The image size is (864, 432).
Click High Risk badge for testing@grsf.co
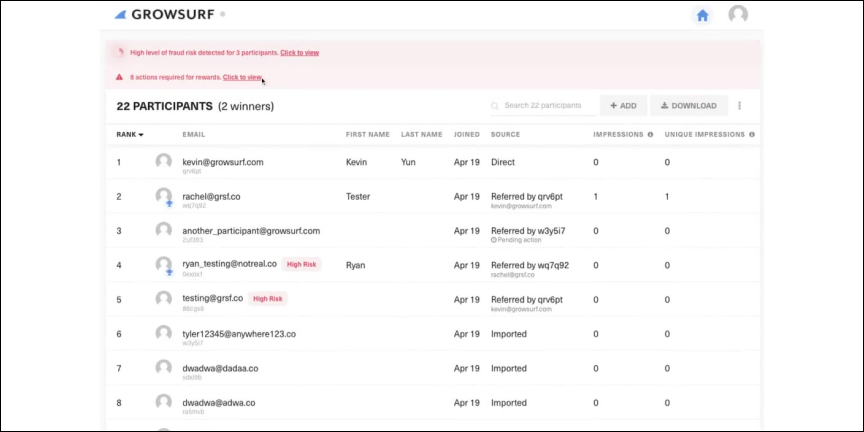[268, 299]
